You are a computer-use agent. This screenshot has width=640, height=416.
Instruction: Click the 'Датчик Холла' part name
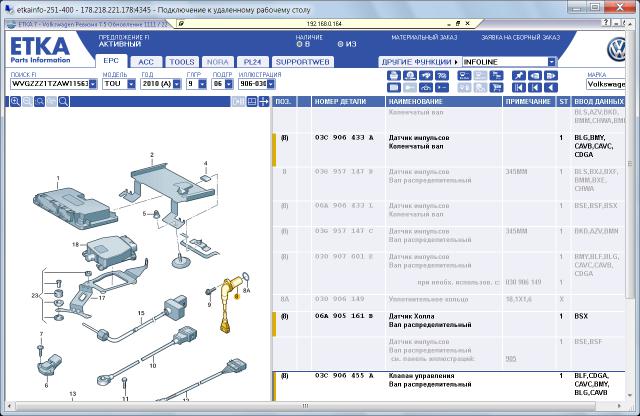point(411,316)
